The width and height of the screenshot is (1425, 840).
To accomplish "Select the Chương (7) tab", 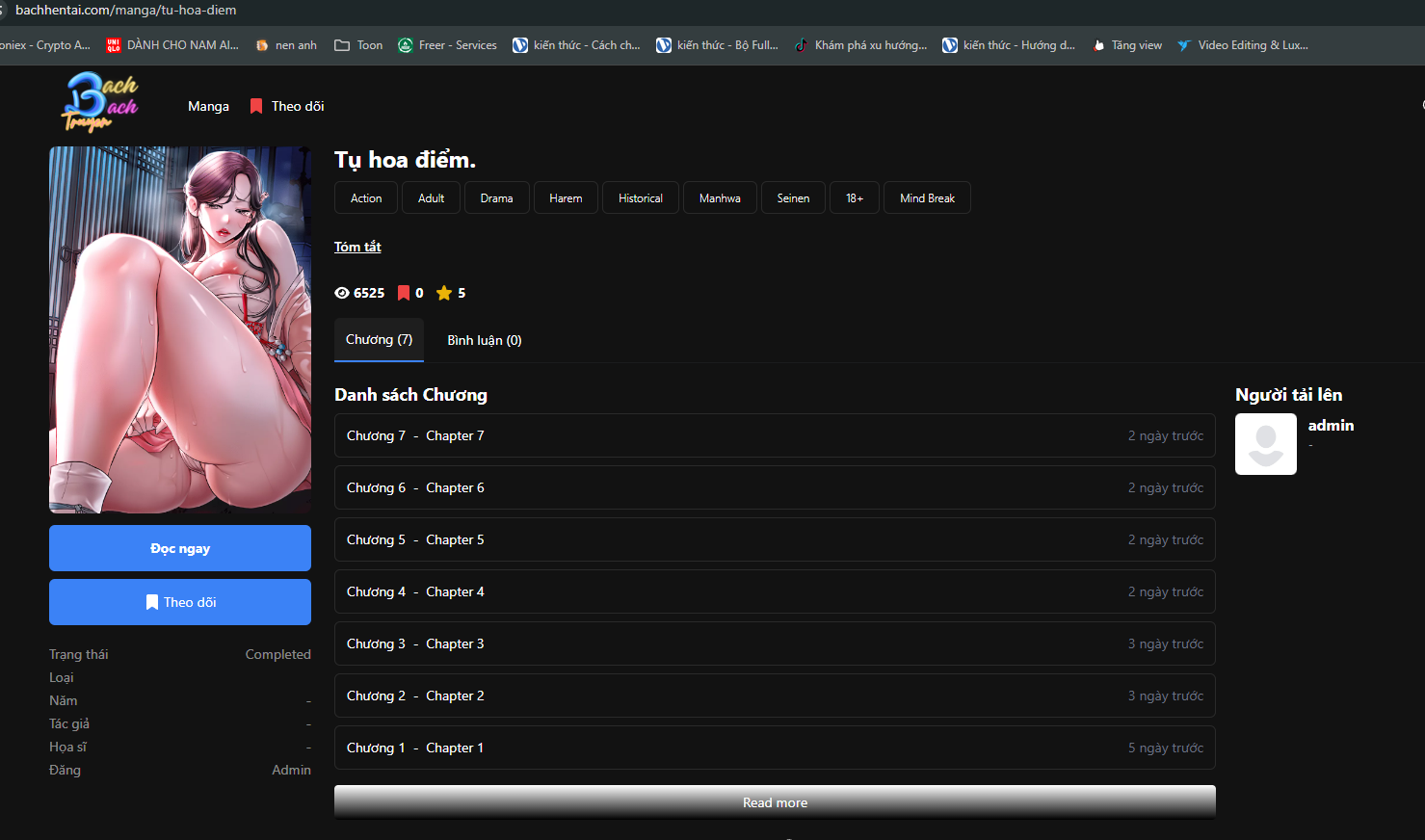I will point(379,340).
